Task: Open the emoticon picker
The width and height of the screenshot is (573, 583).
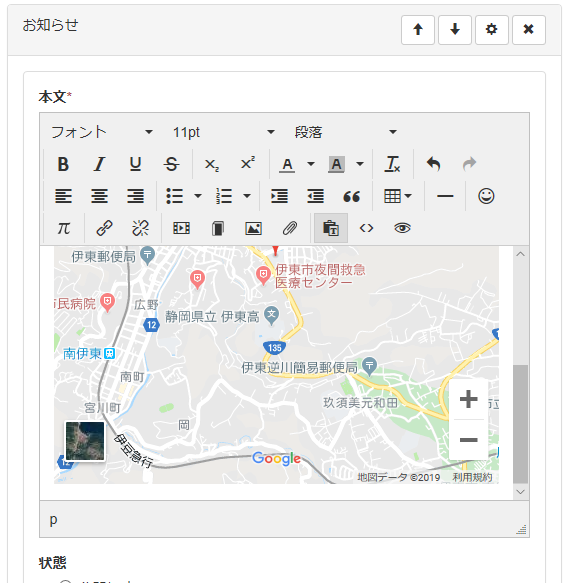Action: coord(486,196)
